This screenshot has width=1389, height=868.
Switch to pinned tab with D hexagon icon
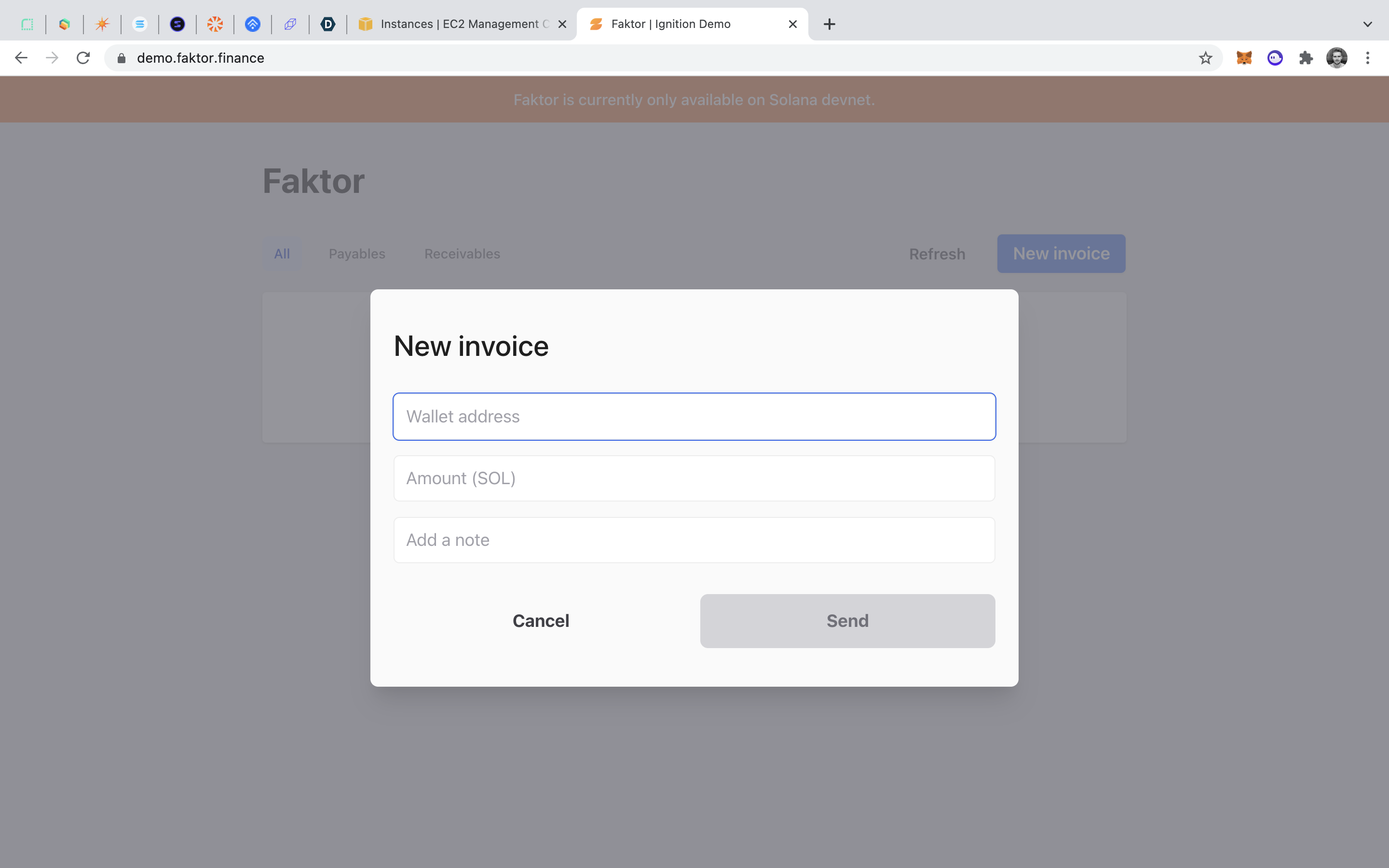pyautogui.click(x=328, y=24)
